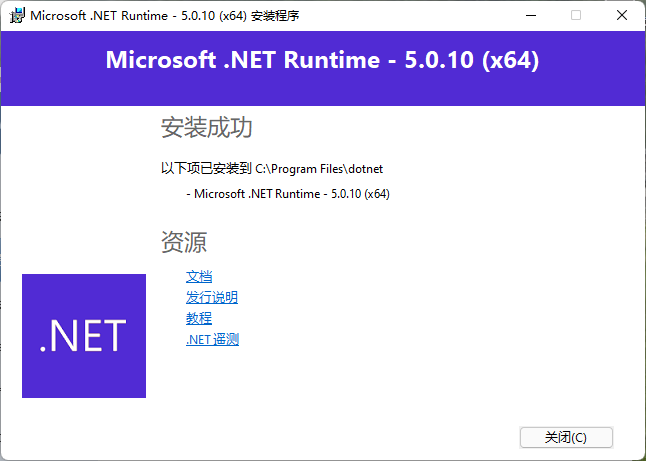Click the installed item list entry for the Runtime

[x=288, y=193]
